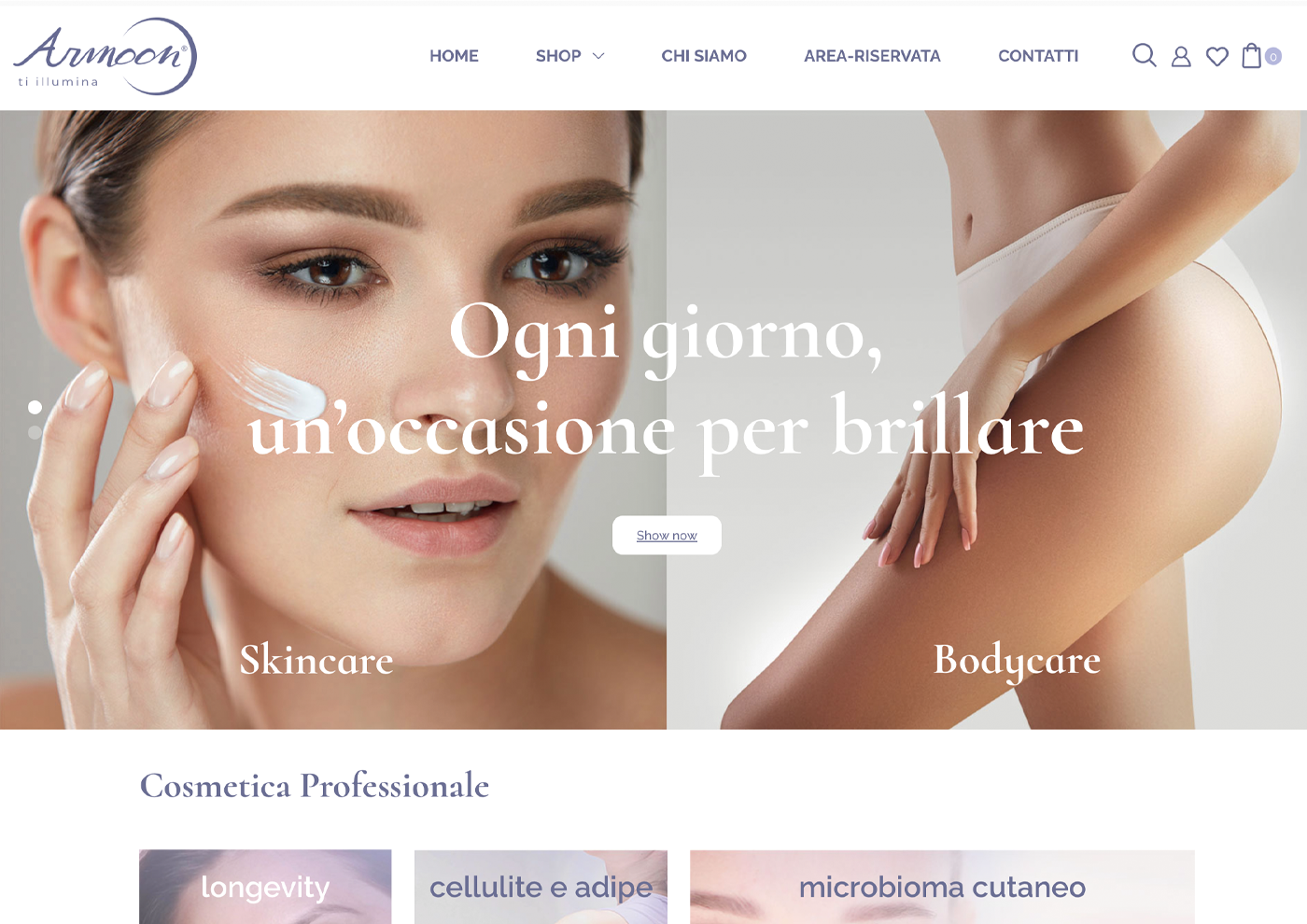Open the user account icon
1307x924 pixels.
(x=1181, y=57)
